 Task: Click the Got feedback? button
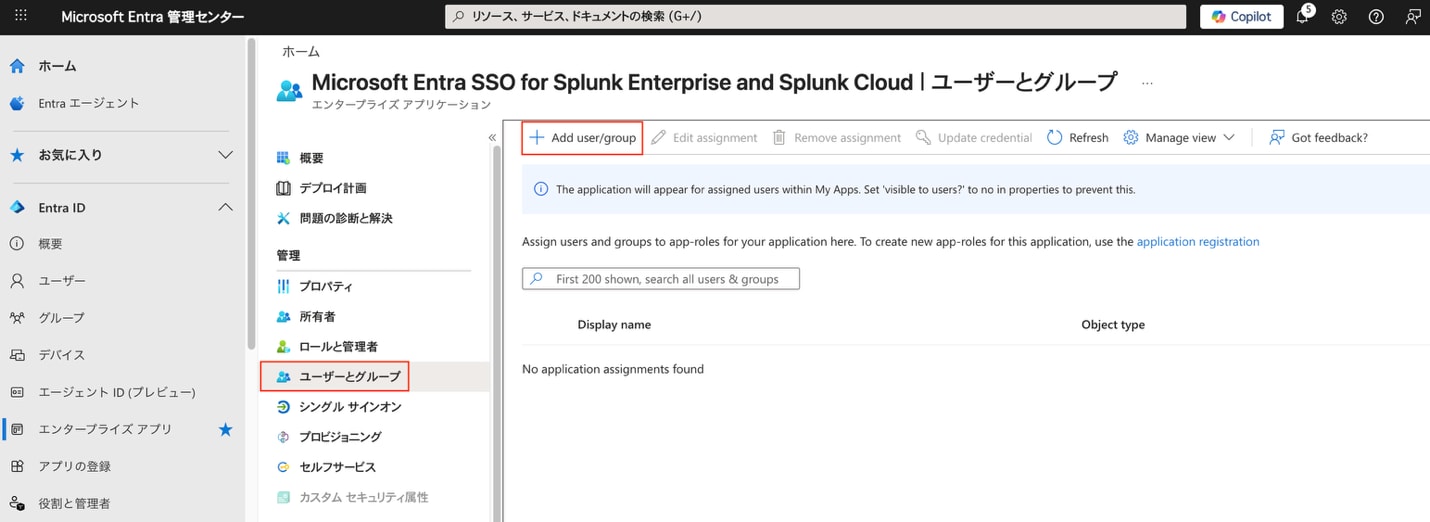pos(1318,138)
